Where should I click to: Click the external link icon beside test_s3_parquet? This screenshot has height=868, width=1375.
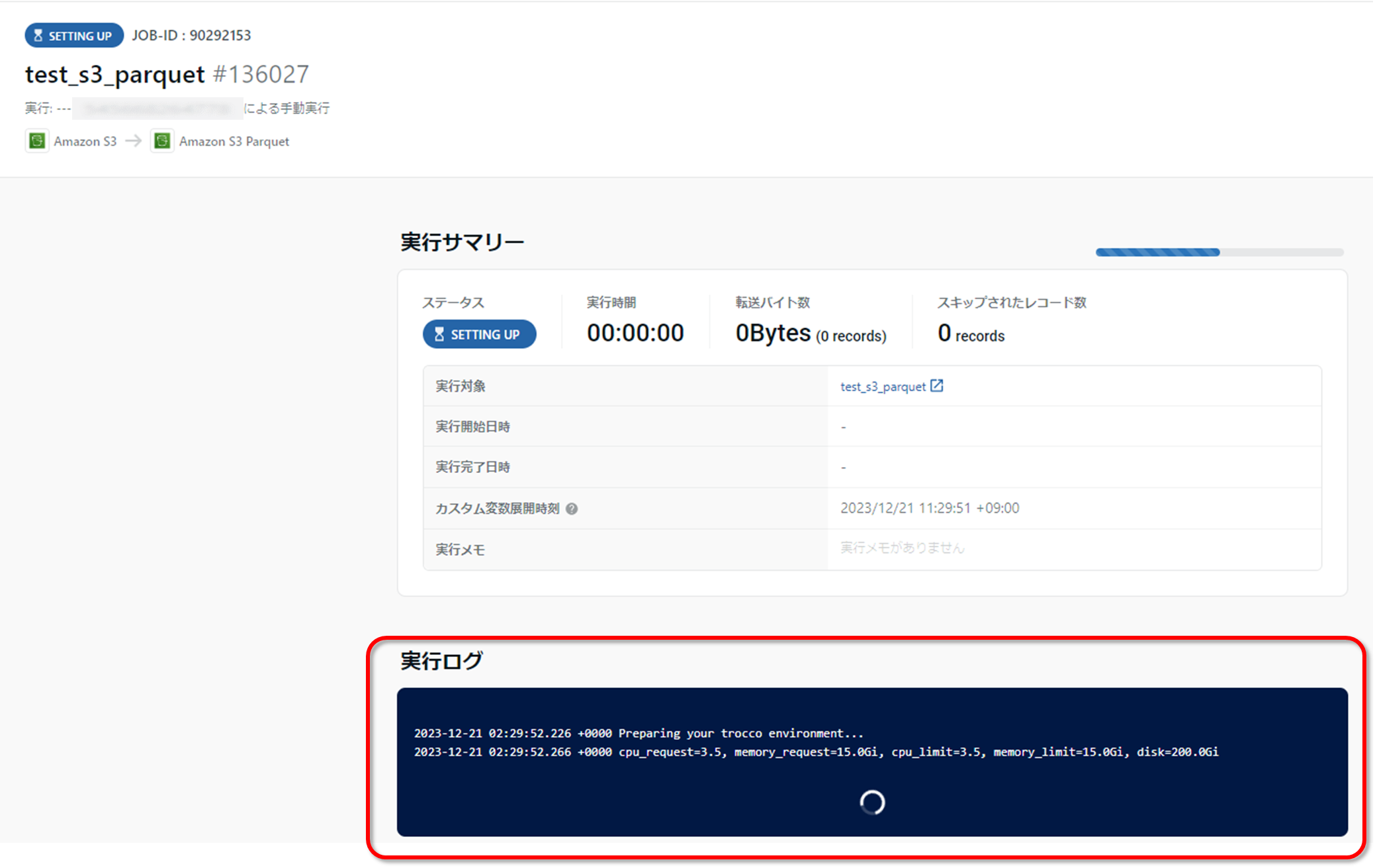click(x=937, y=386)
